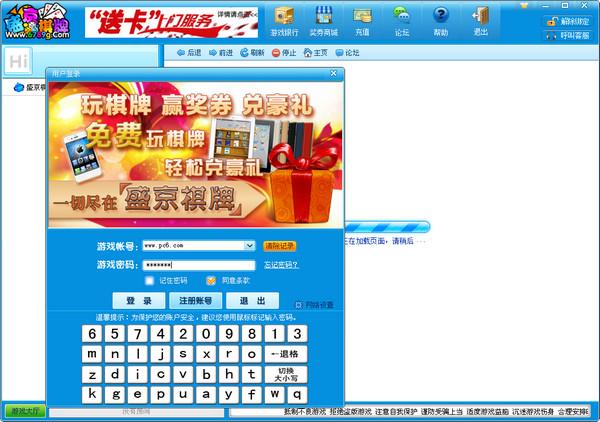Click the 登录 login button
Screen dimensions: 600x422
[x=139, y=301]
